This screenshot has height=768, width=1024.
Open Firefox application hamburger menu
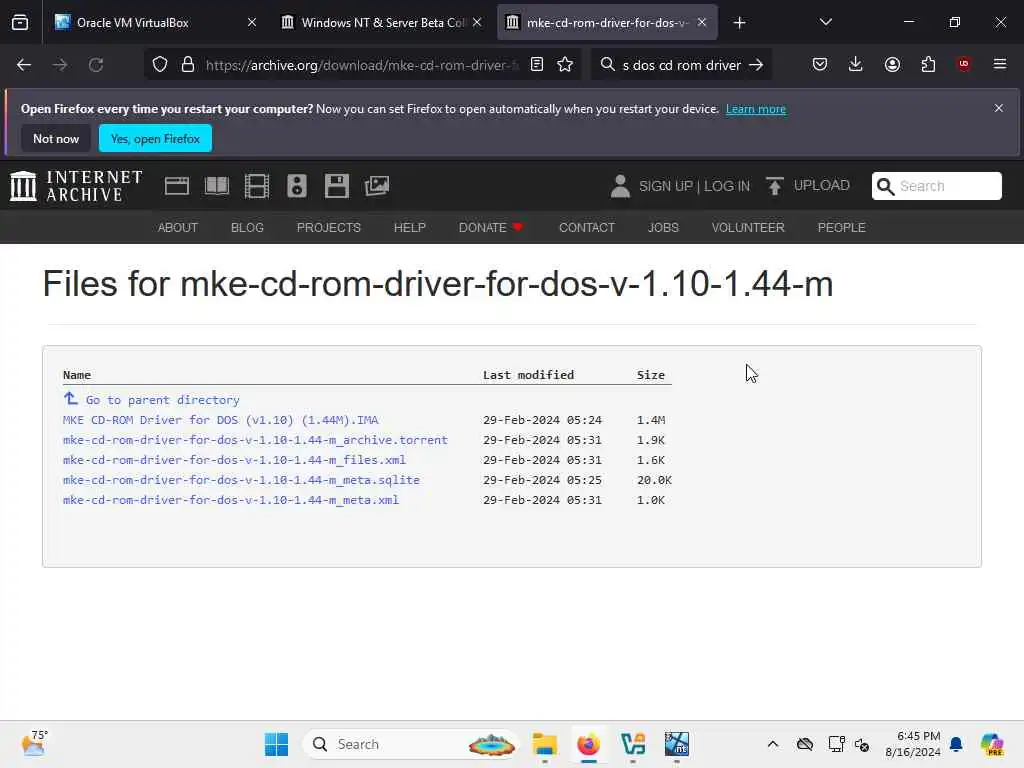tap(1000, 64)
